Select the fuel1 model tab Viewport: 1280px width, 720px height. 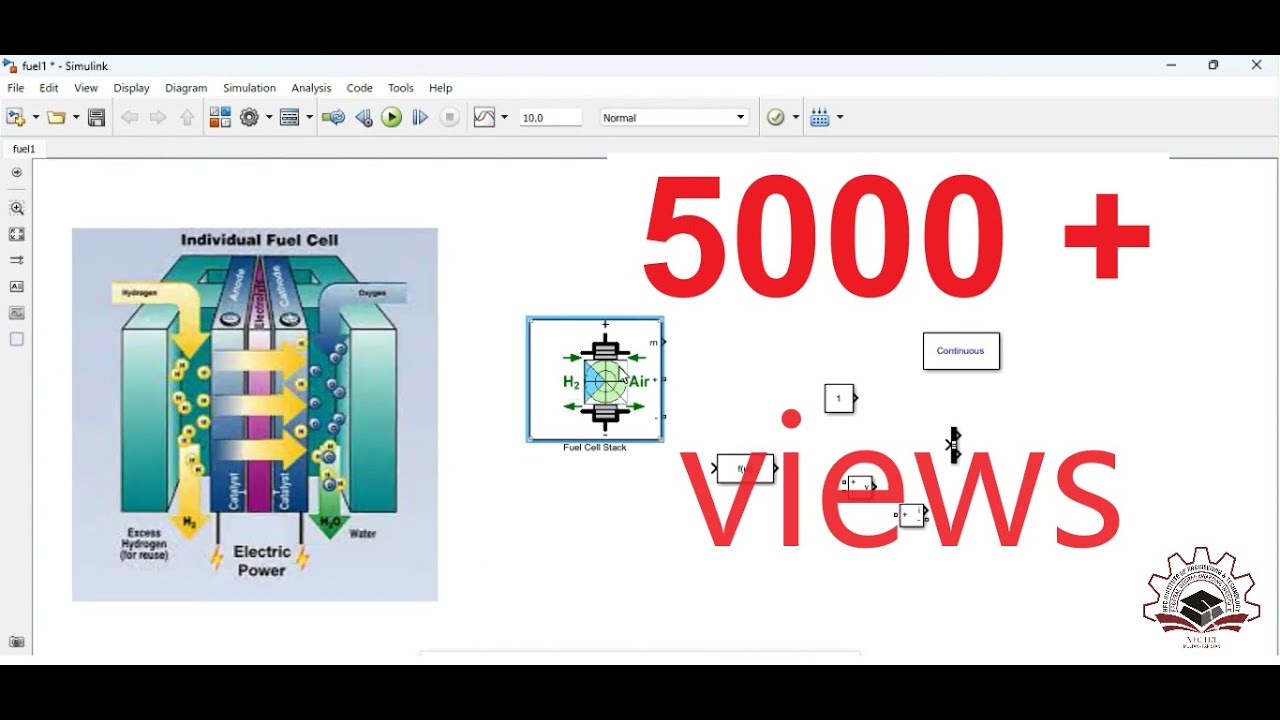point(24,149)
